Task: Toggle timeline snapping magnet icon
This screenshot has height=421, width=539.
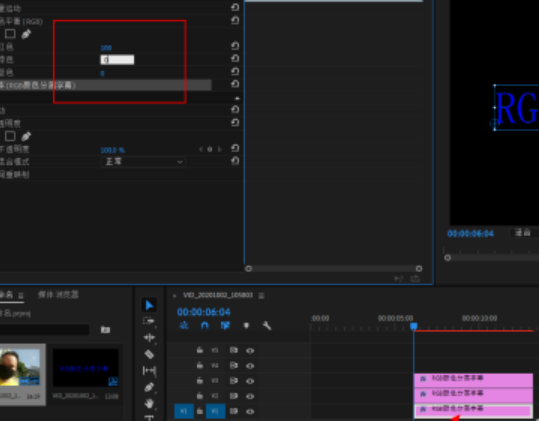Action: point(205,325)
